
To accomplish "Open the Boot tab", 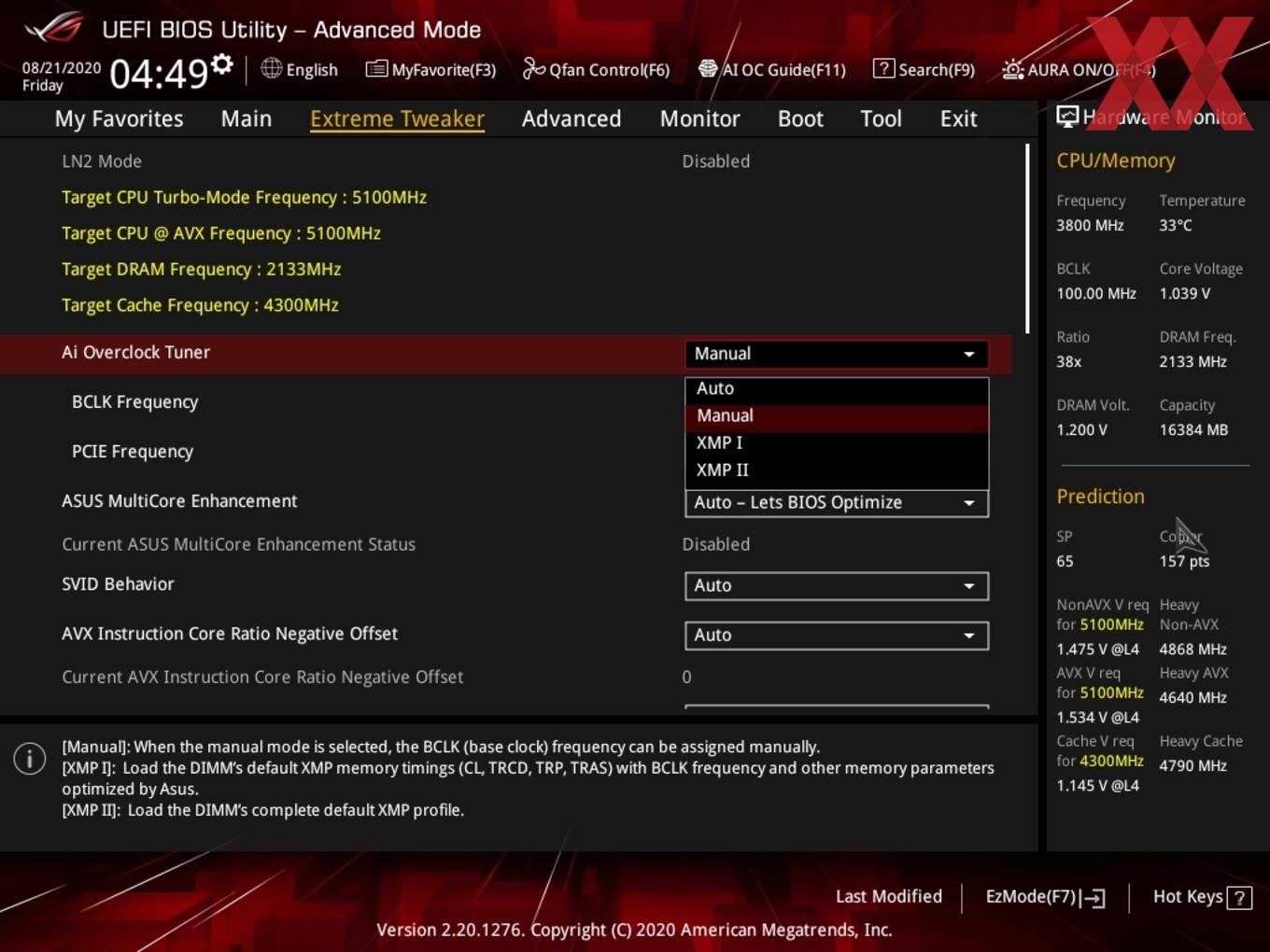I will point(800,119).
